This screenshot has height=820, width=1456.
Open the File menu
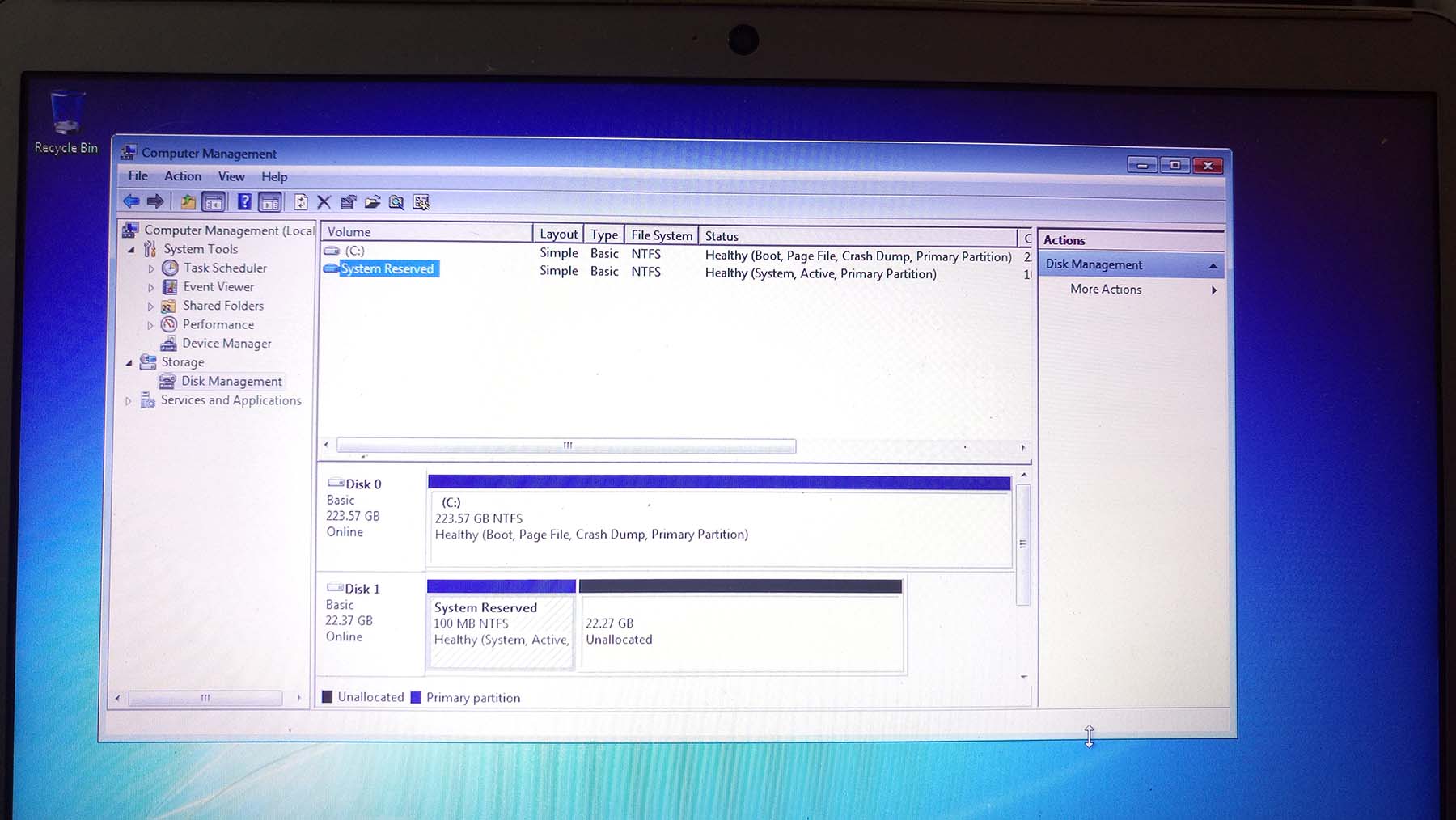(x=138, y=175)
